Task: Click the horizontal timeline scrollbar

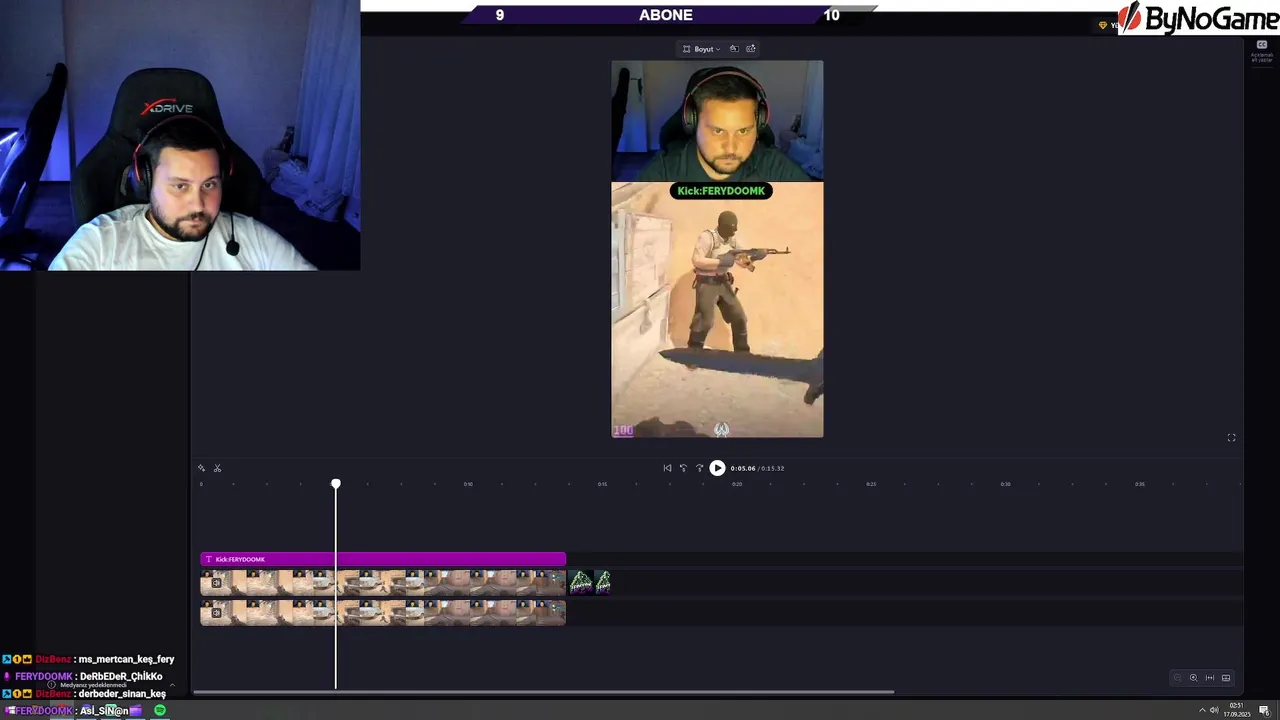Action: pos(543,692)
